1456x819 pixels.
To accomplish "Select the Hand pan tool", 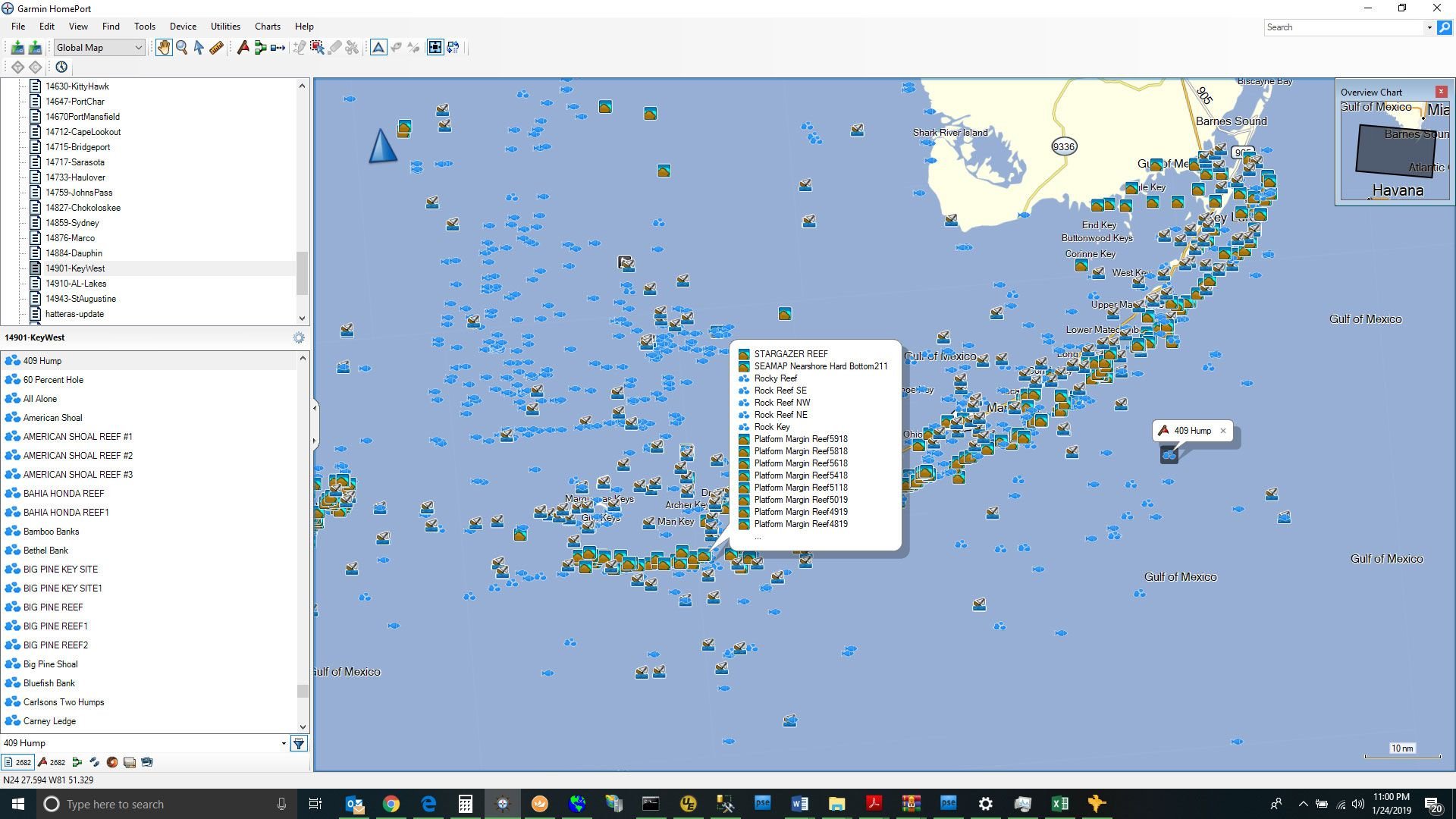I will coord(164,48).
